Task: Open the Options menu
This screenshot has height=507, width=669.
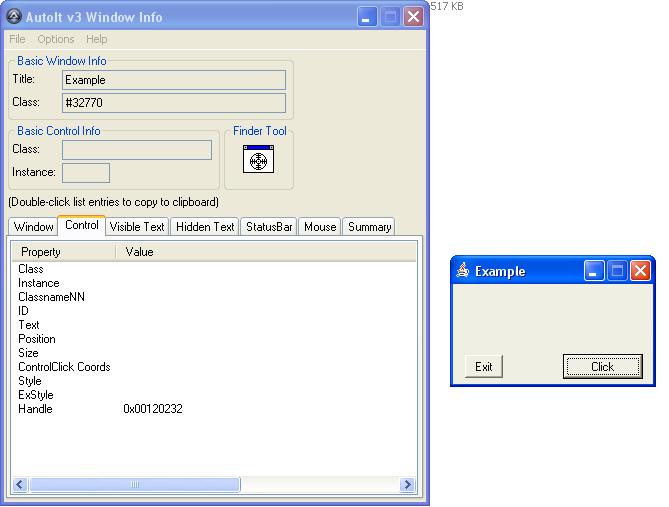Action: [56, 39]
